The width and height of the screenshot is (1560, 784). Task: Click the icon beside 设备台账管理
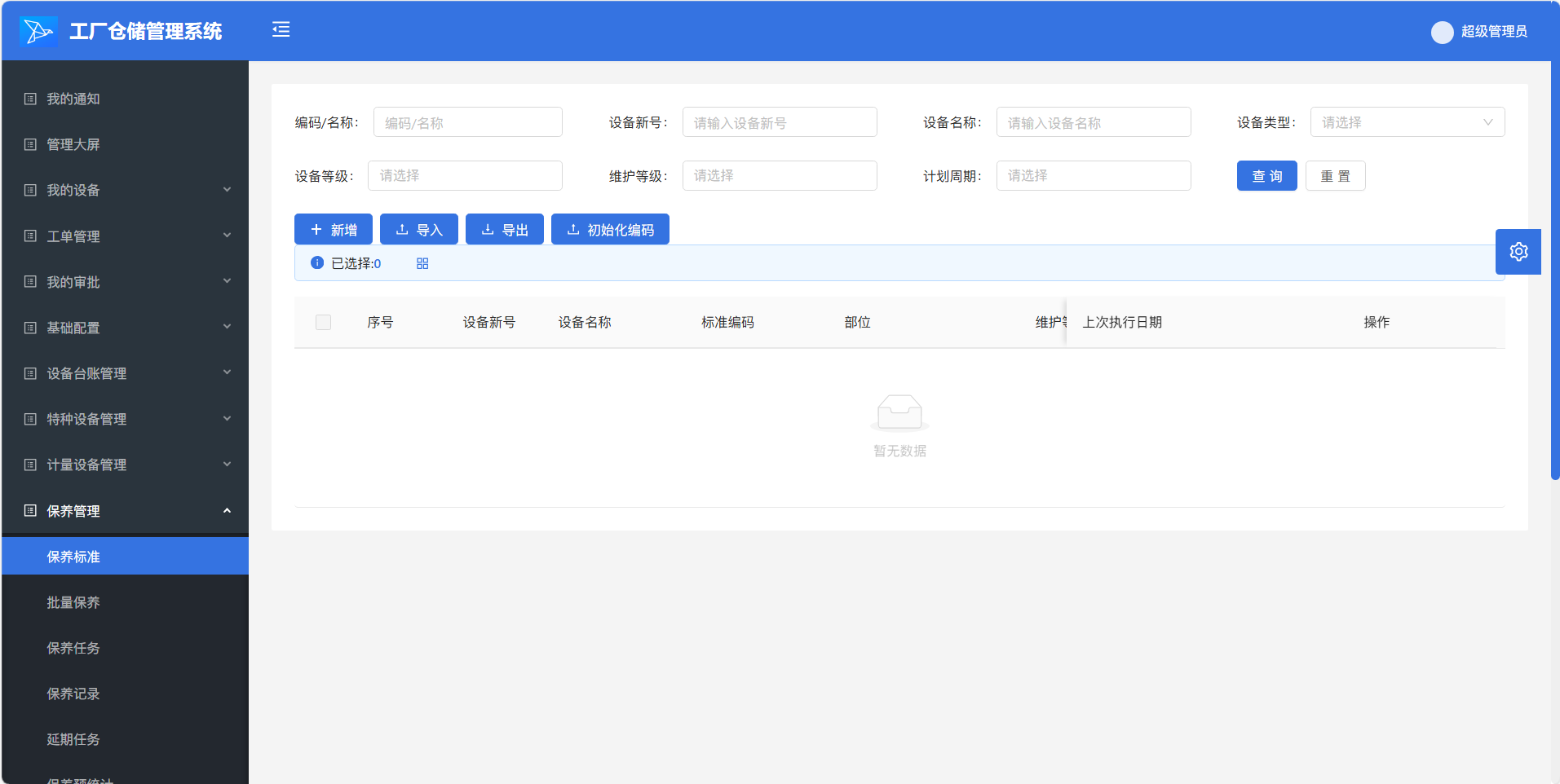30,373
